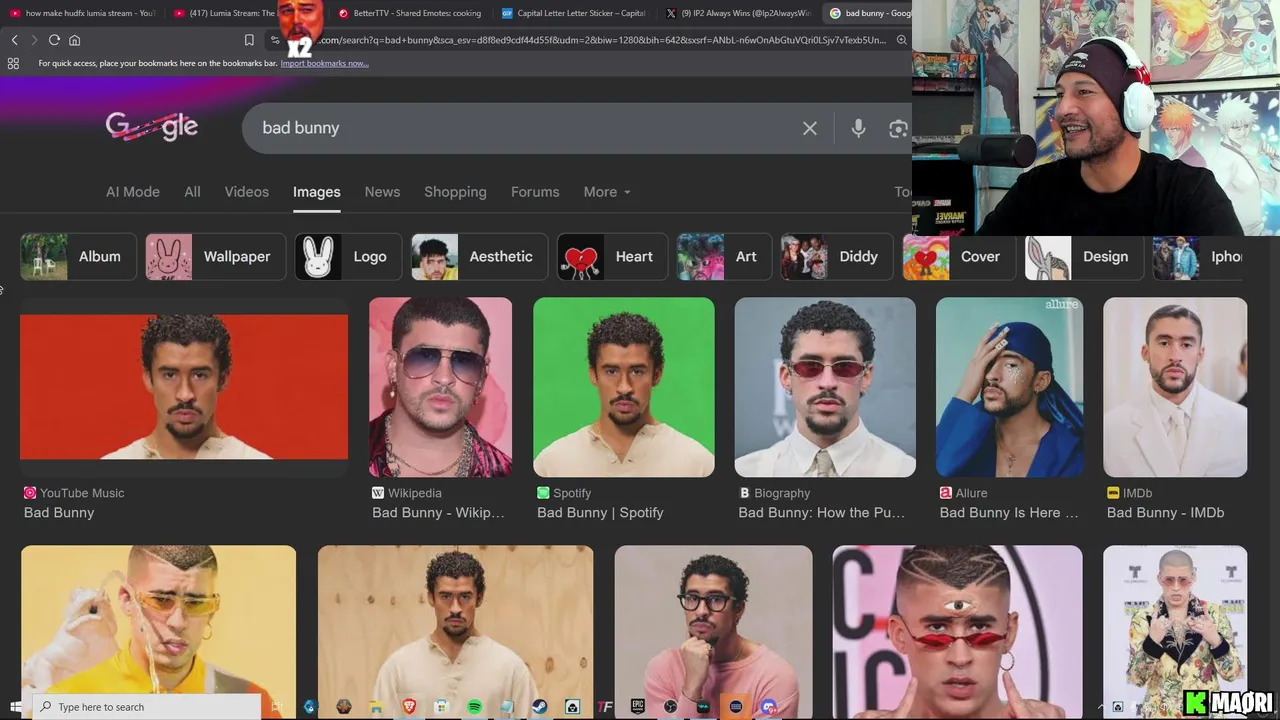Expand the More search filters dropdown
This screenshot has width=1280, height=720.
click(x=607, y=192)
